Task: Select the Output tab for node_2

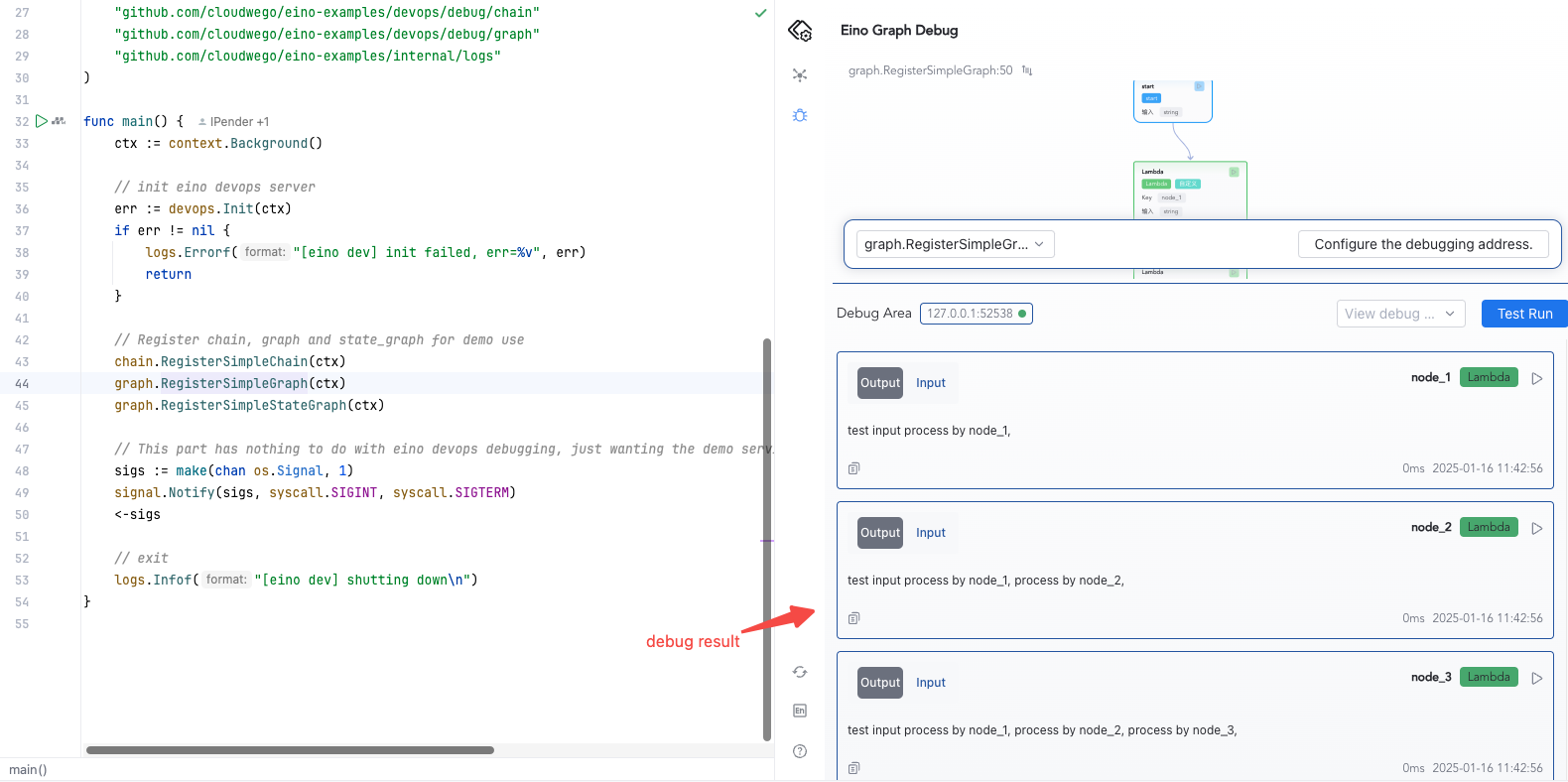Action: coord(880,533)
